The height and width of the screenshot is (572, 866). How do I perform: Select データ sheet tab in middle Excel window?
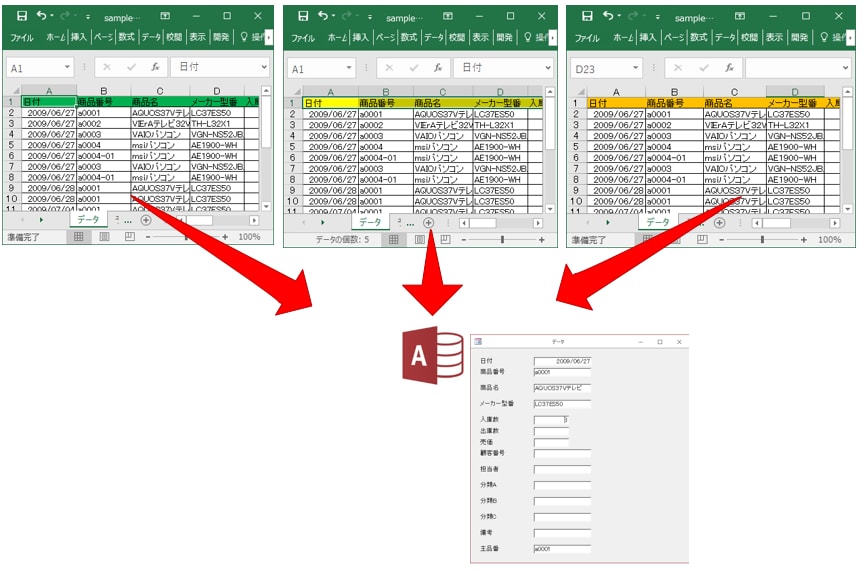[370, 223]
